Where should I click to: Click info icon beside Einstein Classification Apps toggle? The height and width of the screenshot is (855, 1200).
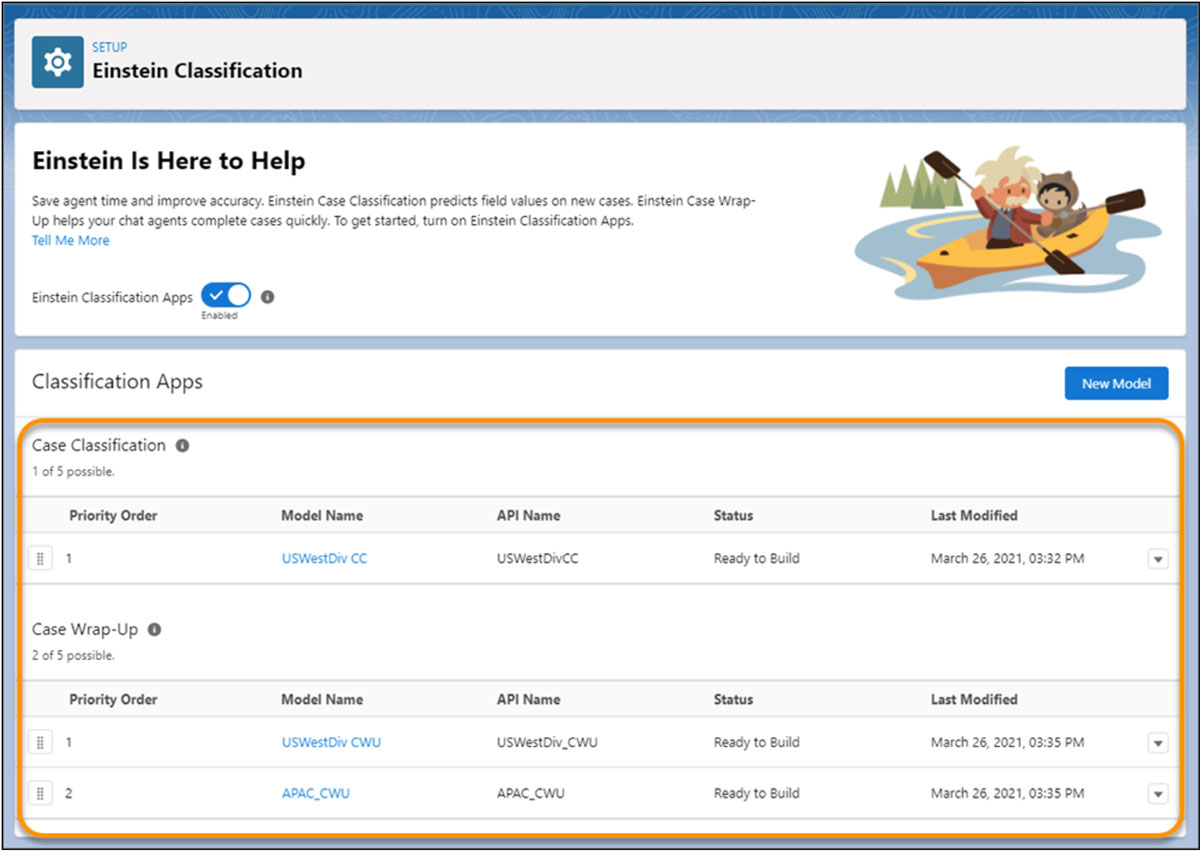267,297
